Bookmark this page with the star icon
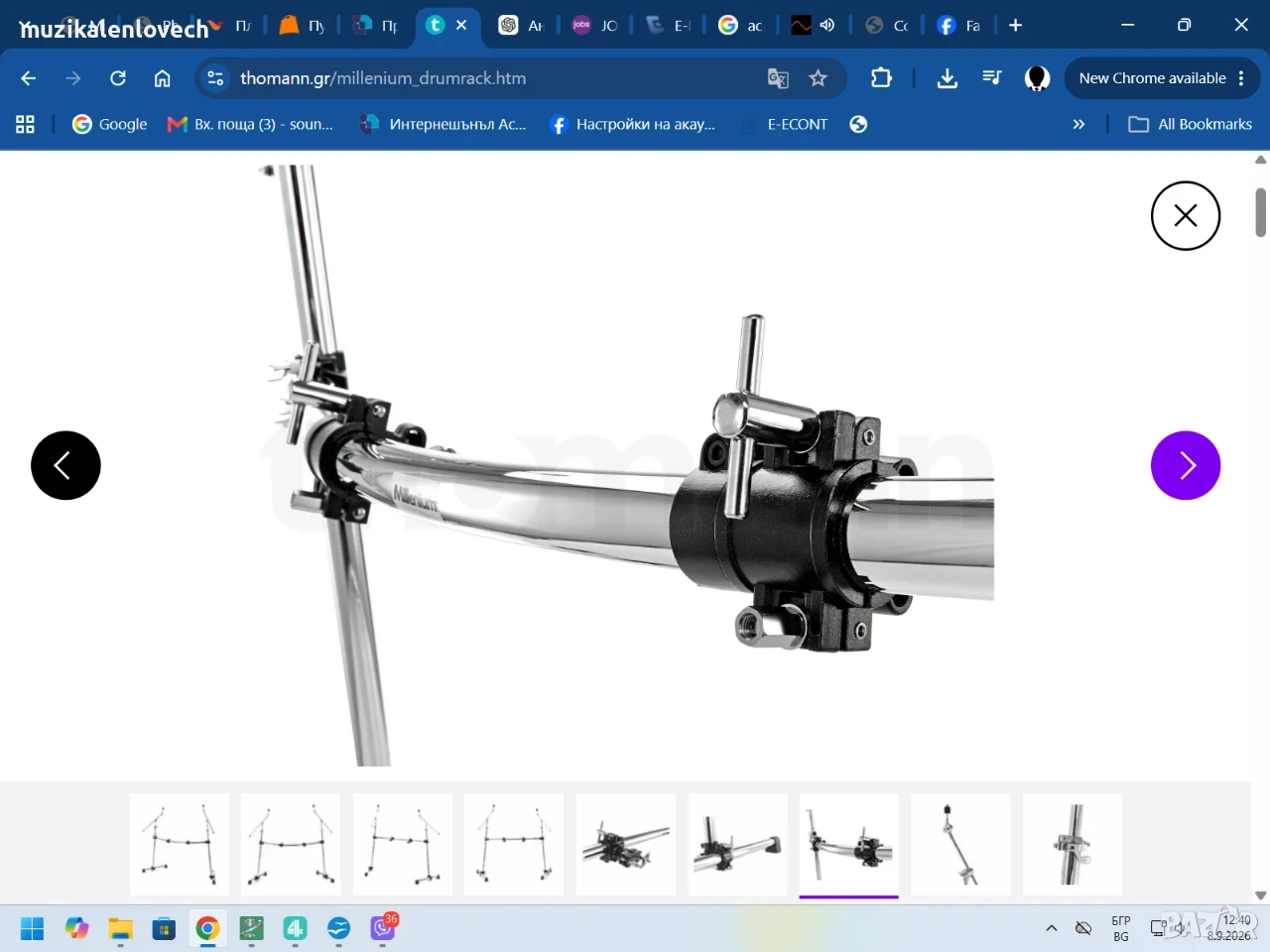The height and width of the screenshot is (952, 1270). pyautogui.click(x=818, y=78)
